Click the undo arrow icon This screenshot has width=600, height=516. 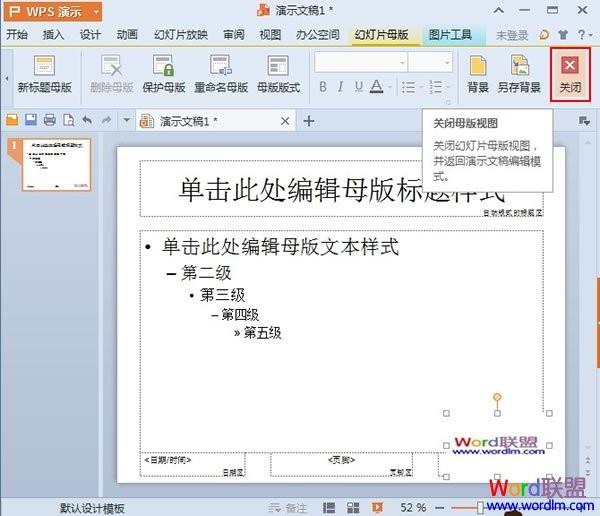point(87,120)
